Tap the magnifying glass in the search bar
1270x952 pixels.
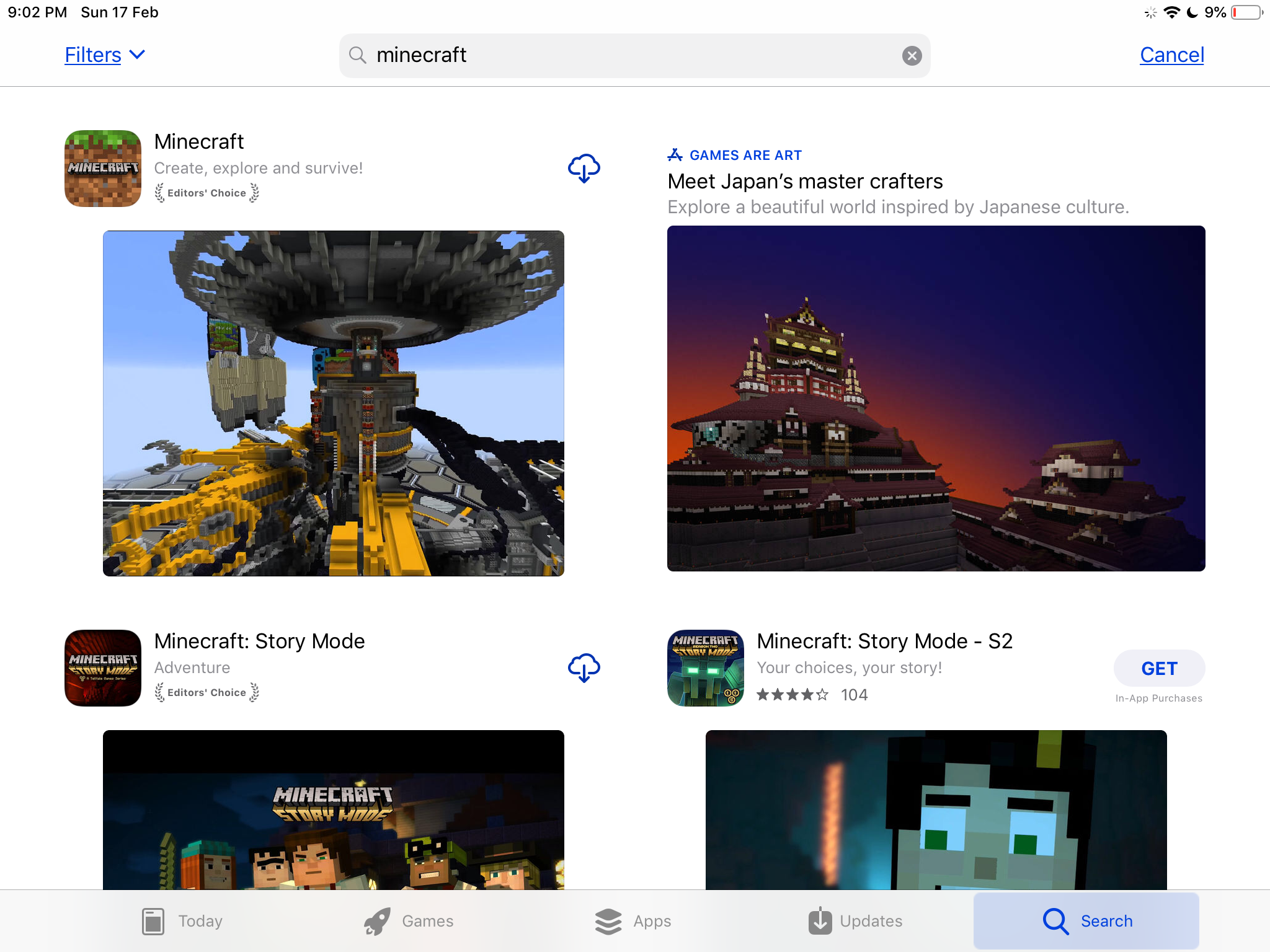358,55
